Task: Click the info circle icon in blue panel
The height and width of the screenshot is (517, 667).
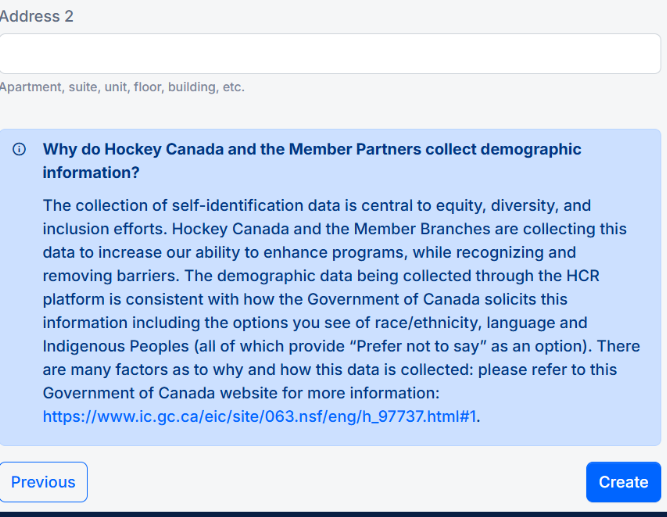Action: (19, 149)
